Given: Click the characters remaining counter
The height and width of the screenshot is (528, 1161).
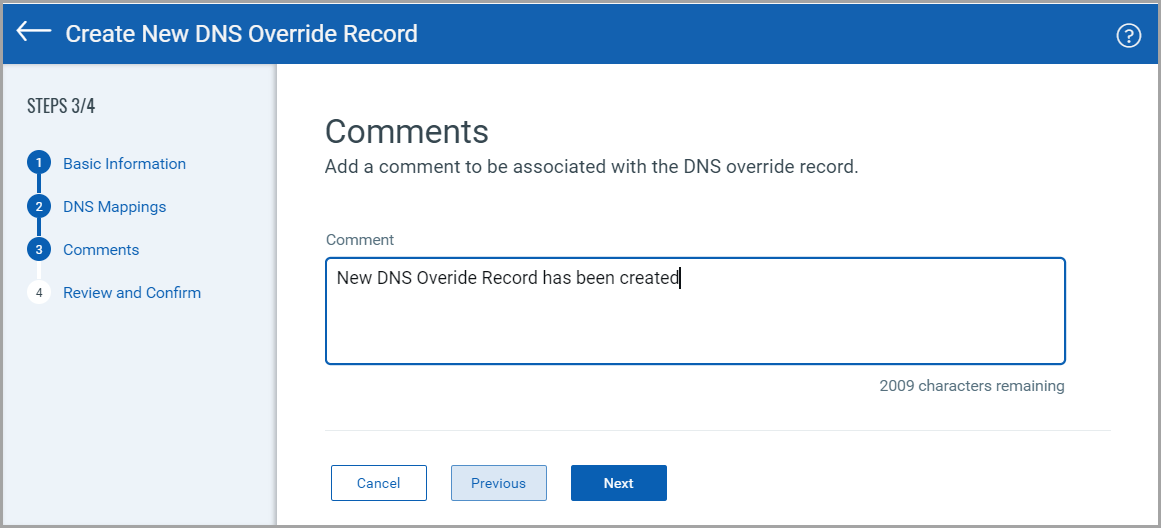Looking at the screenshot, I should (971, 386).
